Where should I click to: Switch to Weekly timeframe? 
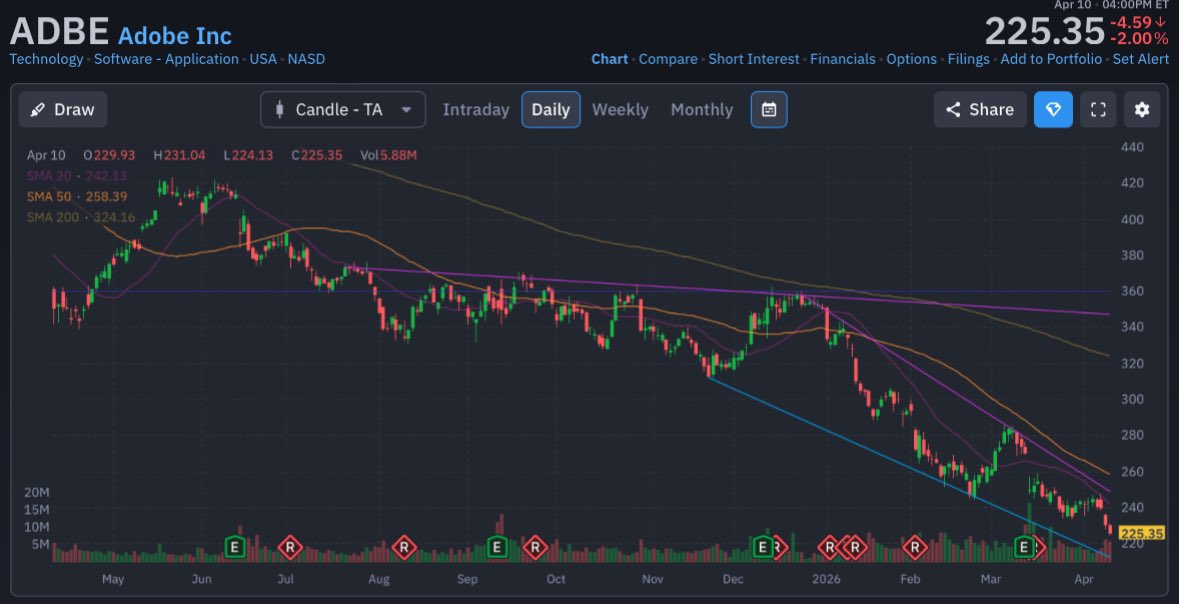620,110
